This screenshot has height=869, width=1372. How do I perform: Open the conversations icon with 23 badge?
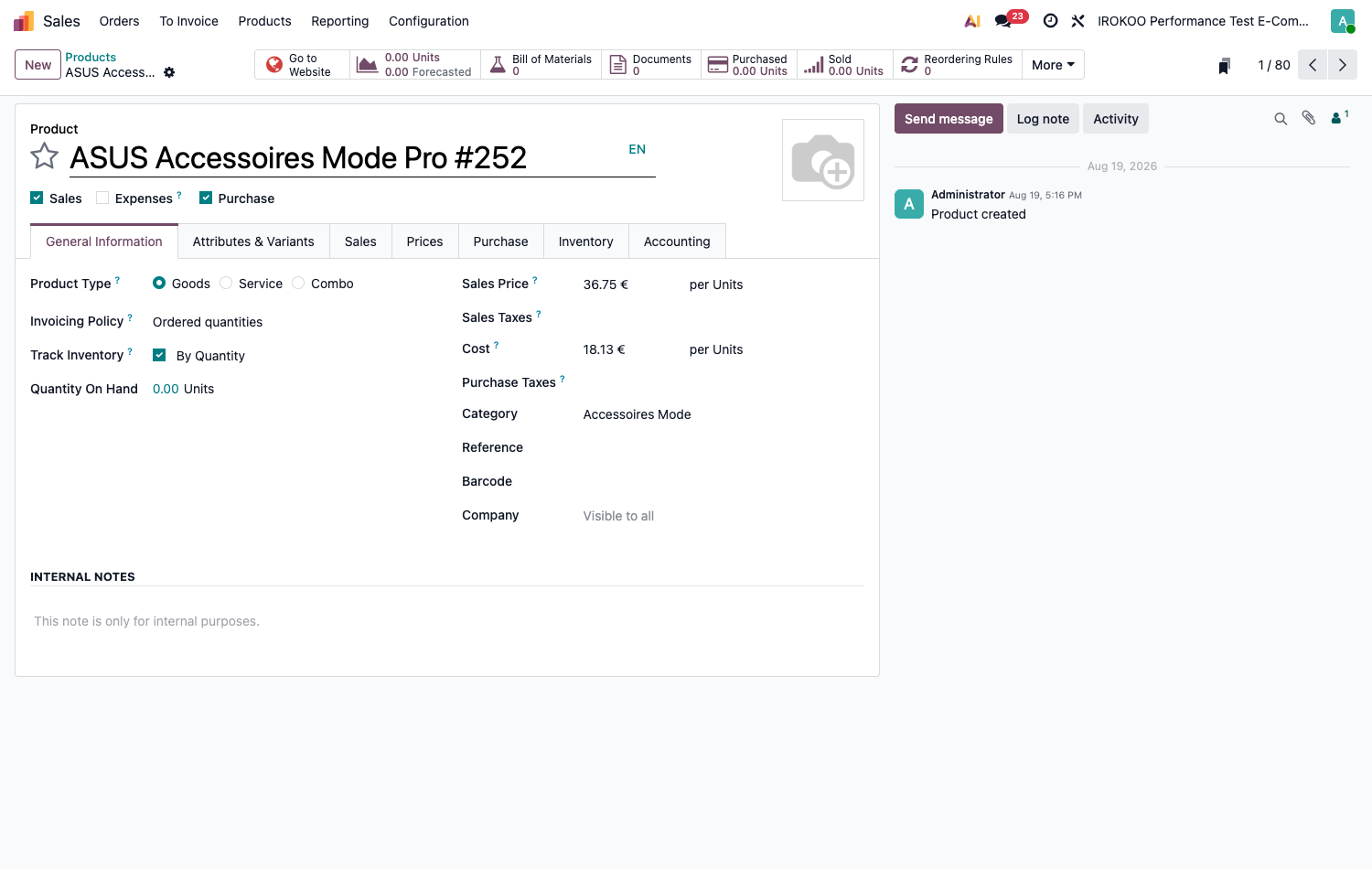(1011, 20)
